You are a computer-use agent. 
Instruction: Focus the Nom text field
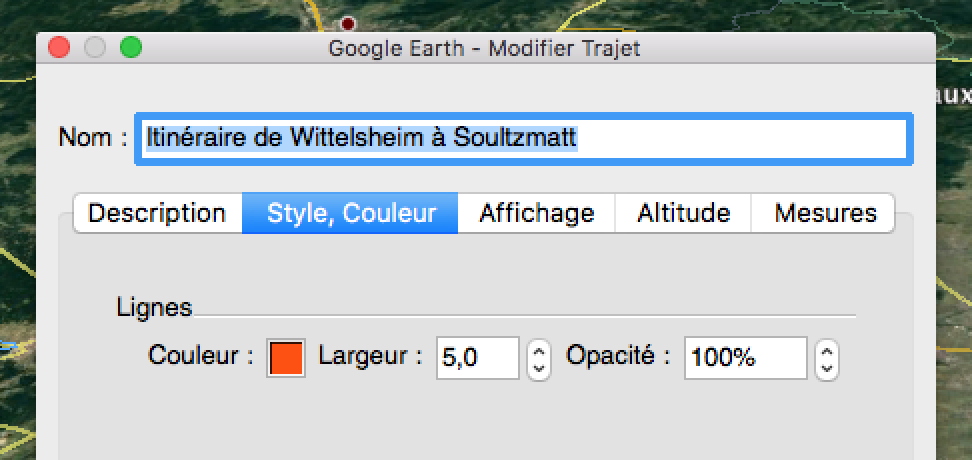pos(524,139)
